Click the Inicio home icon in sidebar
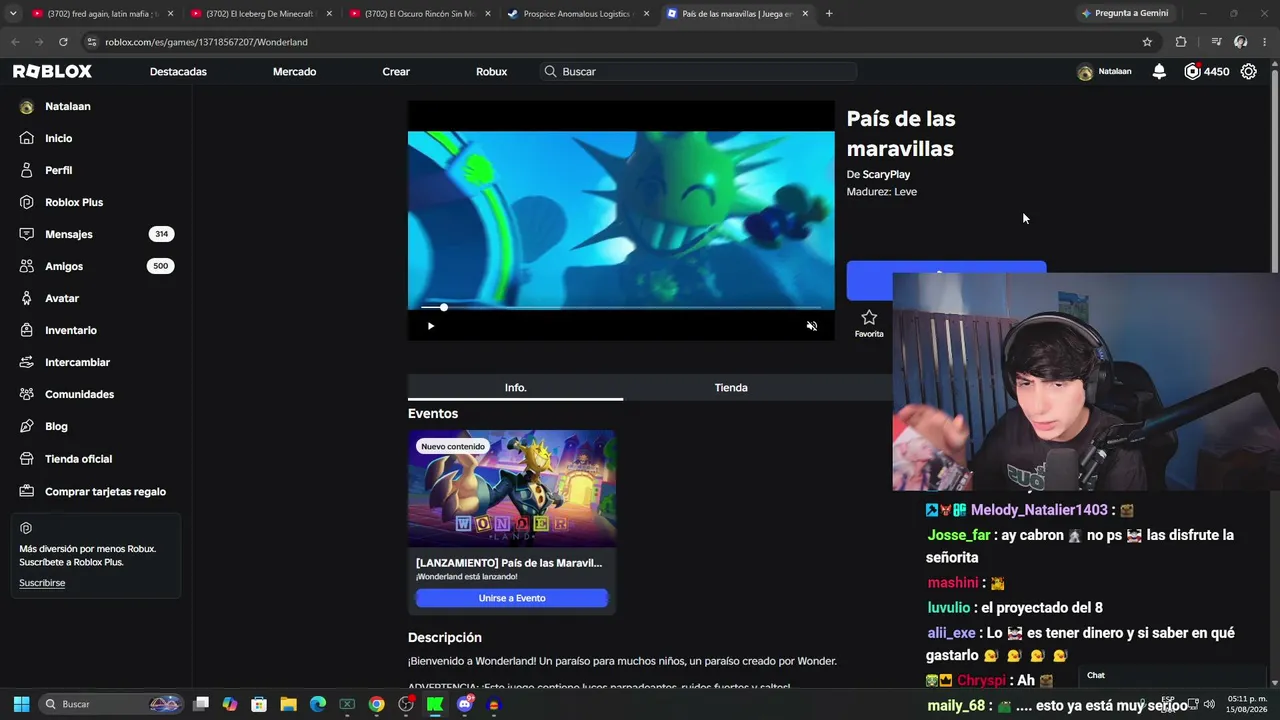Image resolution: width=1280 pixels, height=720 pixels. tap(27, 138)
